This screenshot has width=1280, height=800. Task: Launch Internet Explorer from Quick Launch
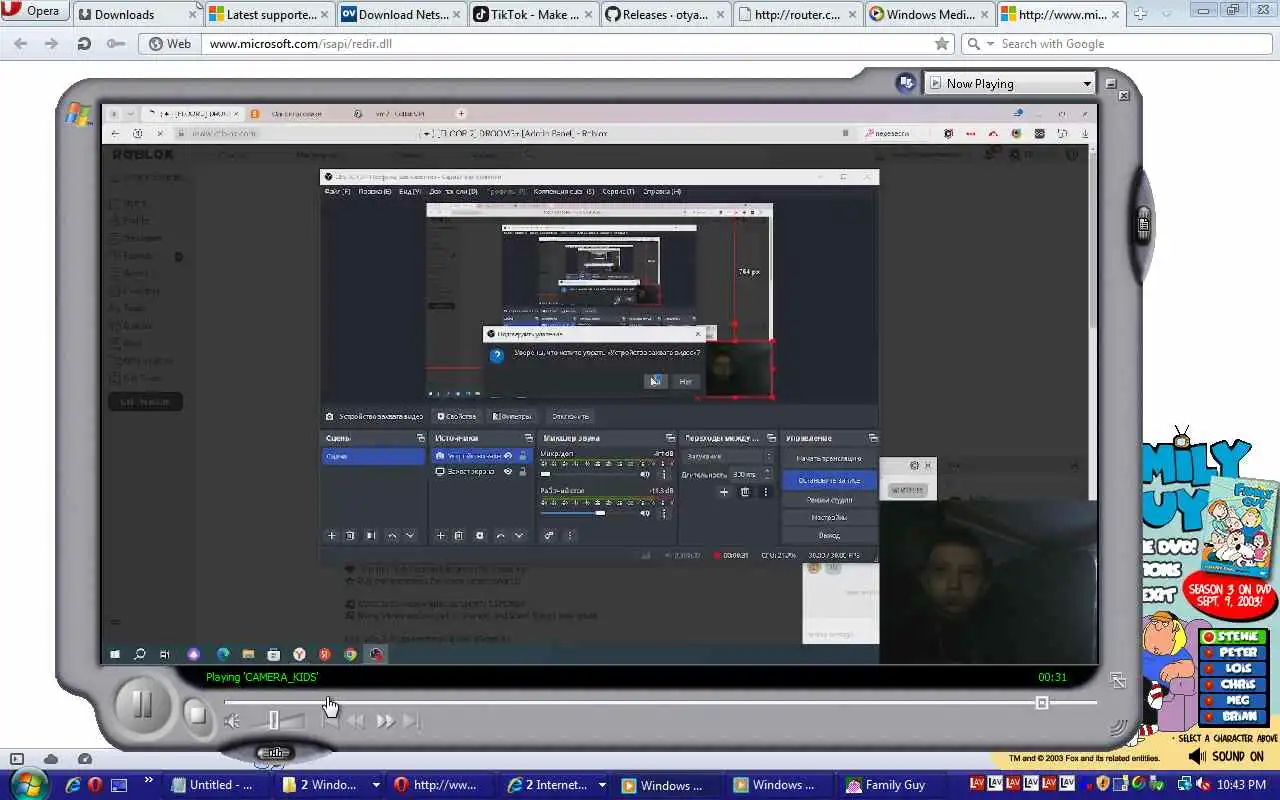(x=73, y=785)
